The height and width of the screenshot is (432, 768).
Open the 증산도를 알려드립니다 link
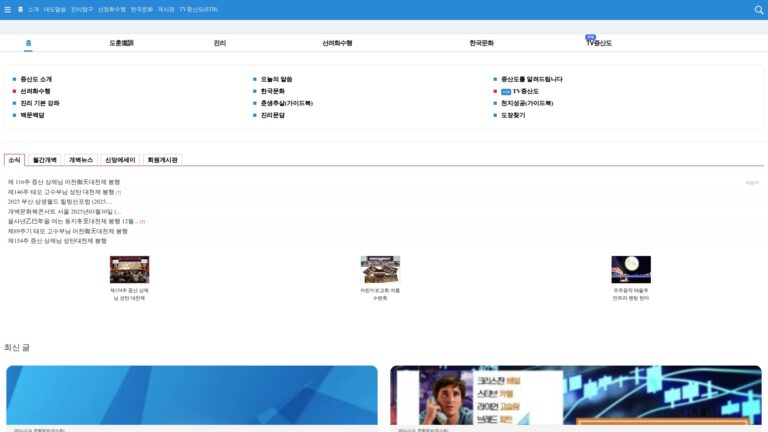(531, 79)
